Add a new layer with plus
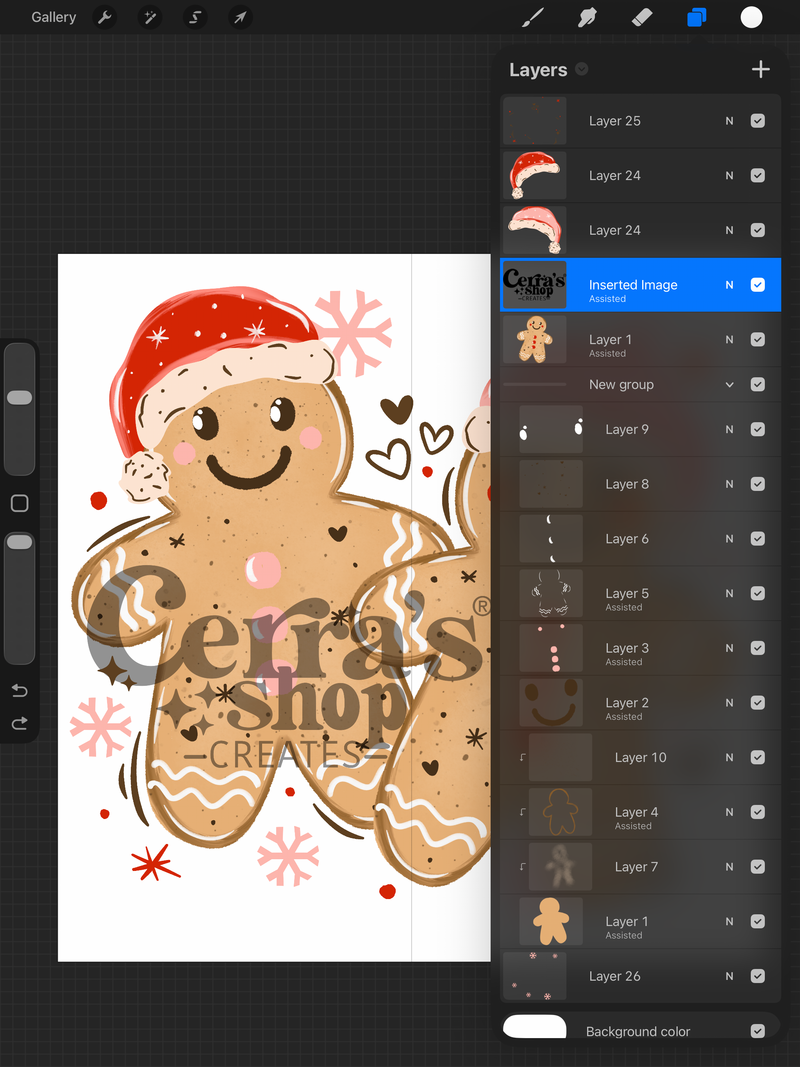Screen dimensions: 800x1067 (x=761, y=69)
